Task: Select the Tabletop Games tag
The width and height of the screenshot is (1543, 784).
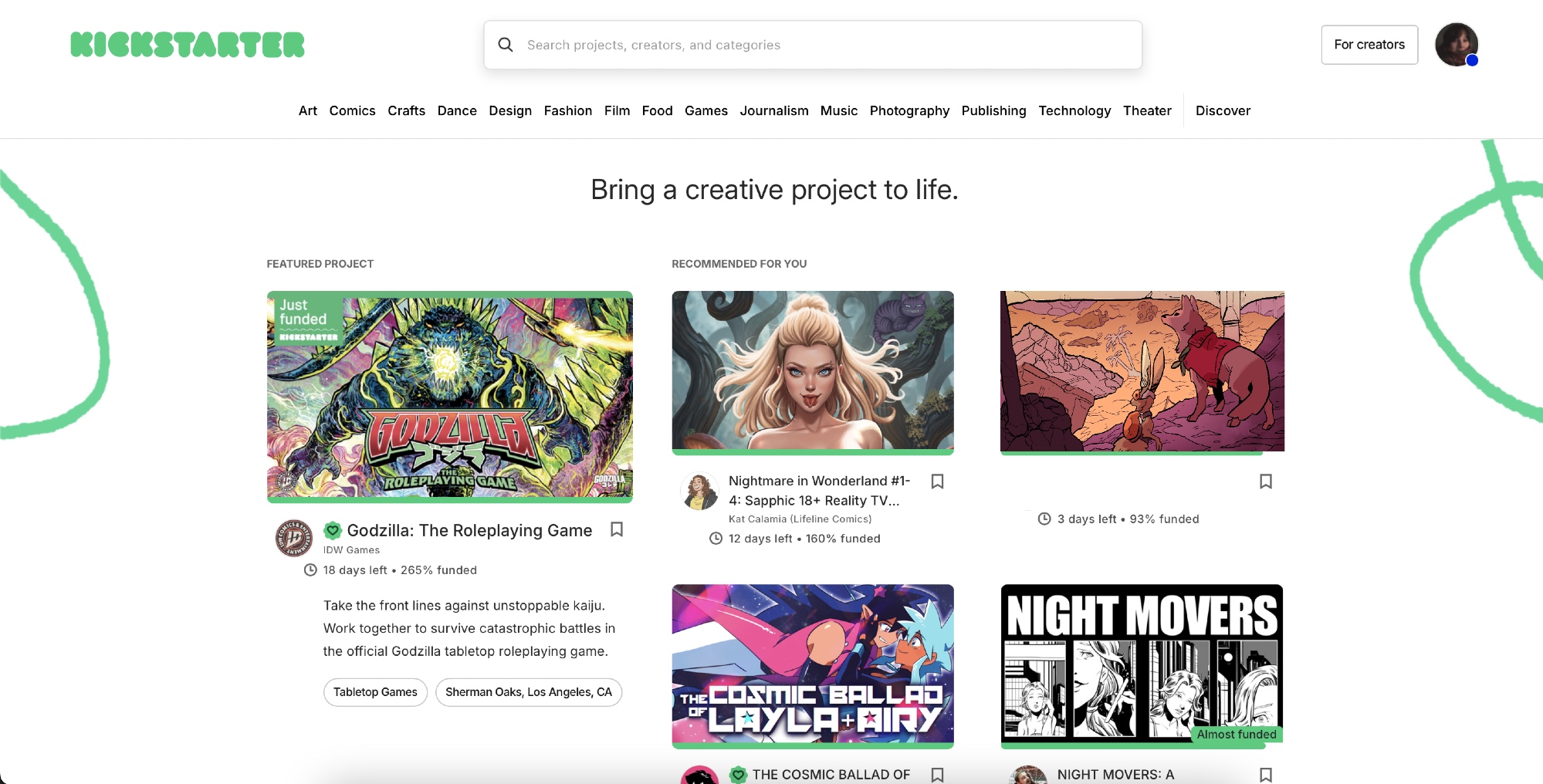Action: 375,692
